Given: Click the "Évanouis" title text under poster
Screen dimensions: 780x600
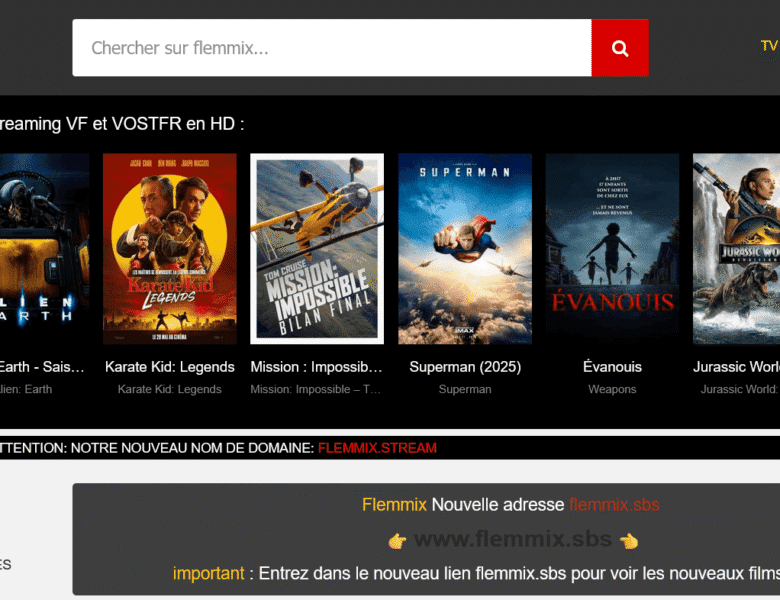Looking at the screenshot, I should 612,367.
